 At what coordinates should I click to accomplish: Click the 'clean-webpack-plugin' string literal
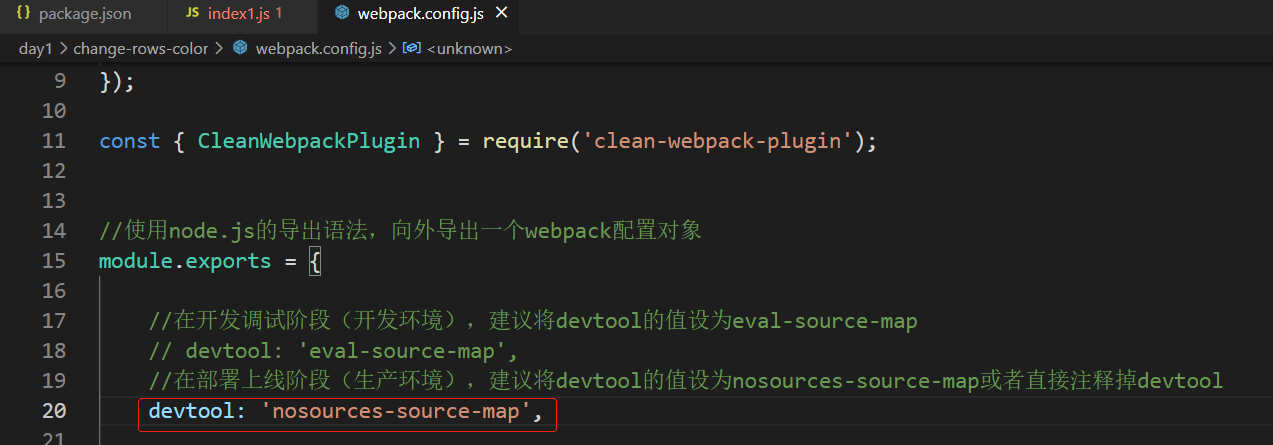point(718,141)
